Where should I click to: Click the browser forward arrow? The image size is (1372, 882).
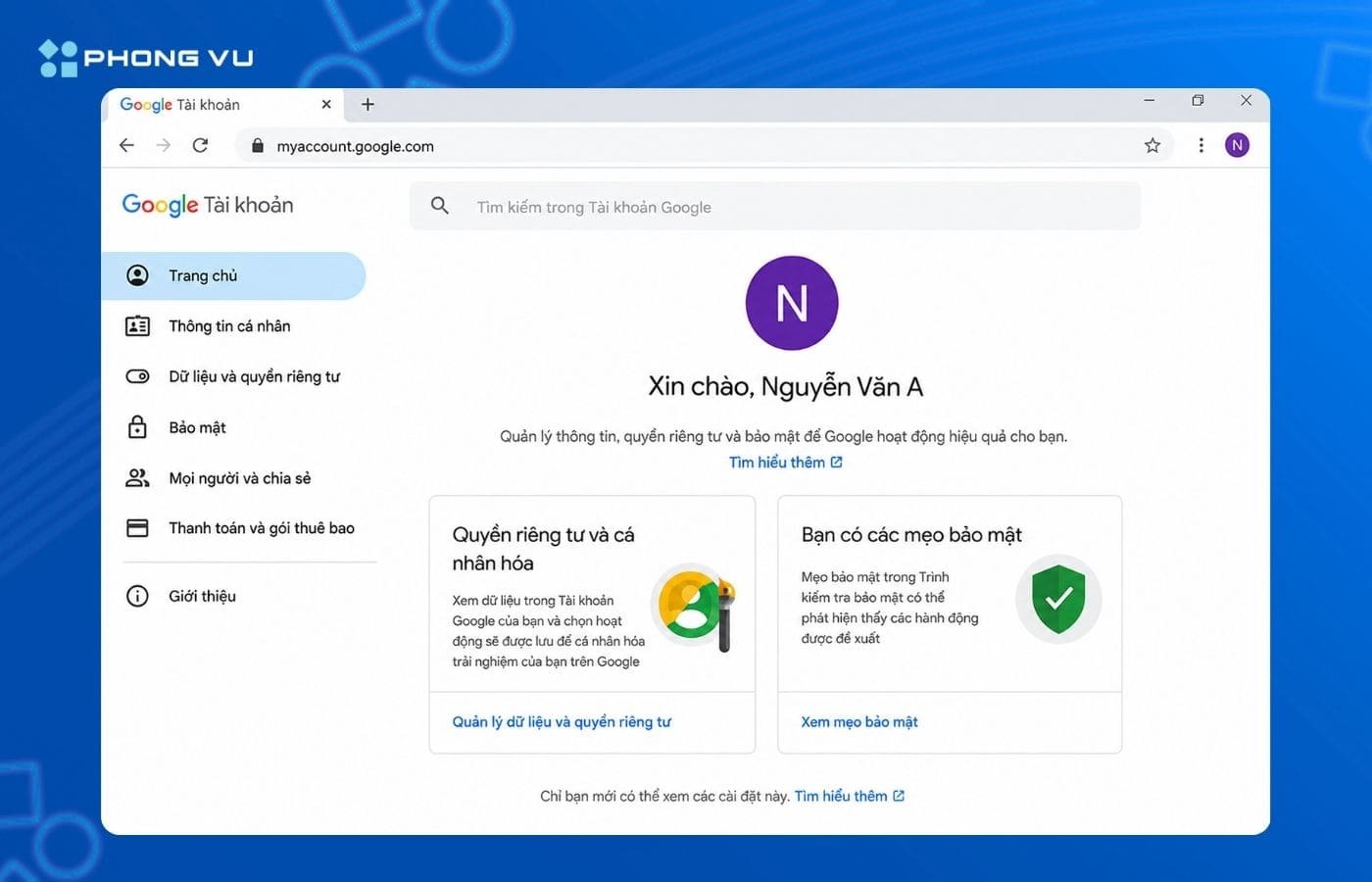pyautogui.click(x=164, y=146)
